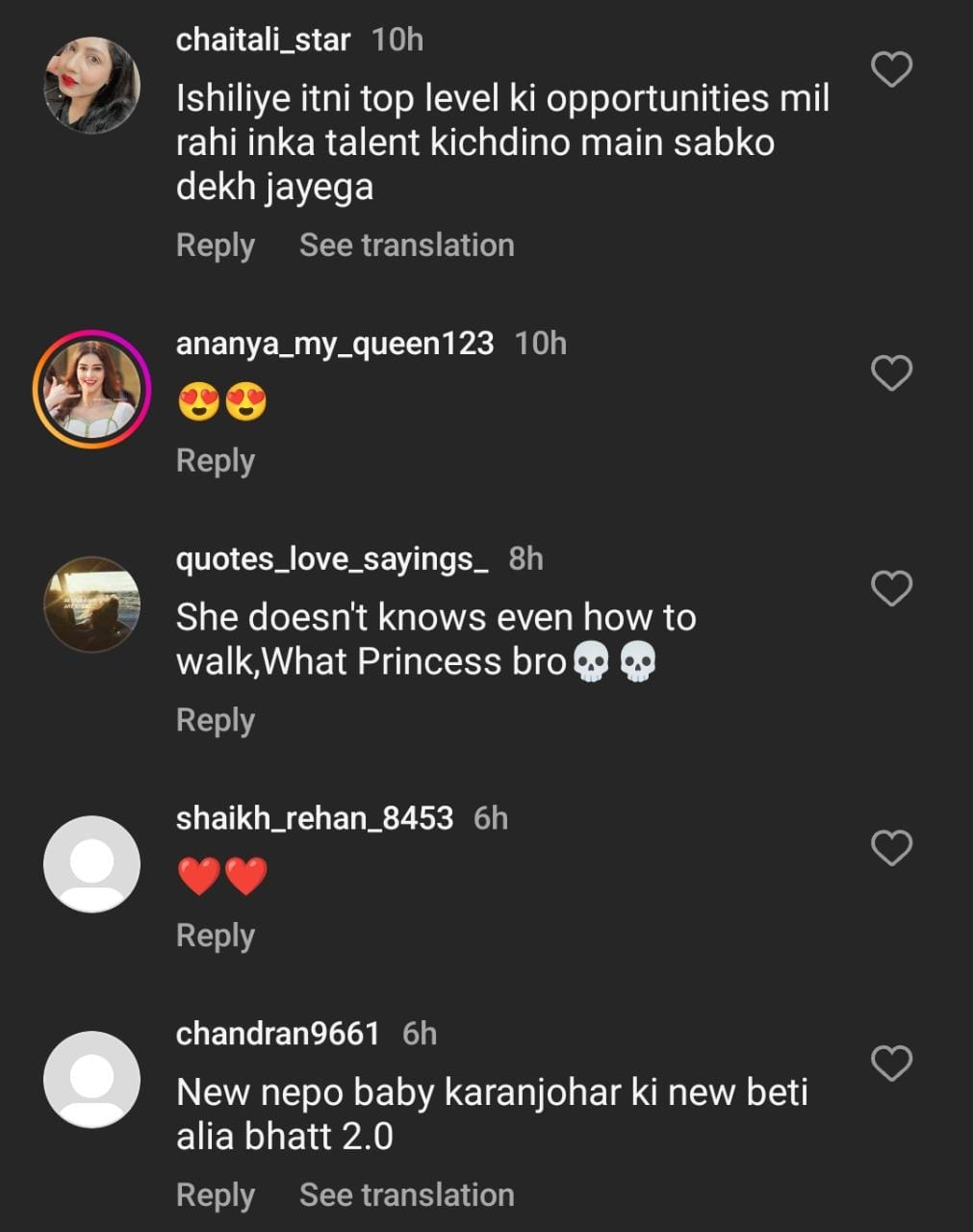This screenshot has height=1232, width=973.
Task: View ananya_my_queen123's story ring avatar
Action: (x=92, y=390)
